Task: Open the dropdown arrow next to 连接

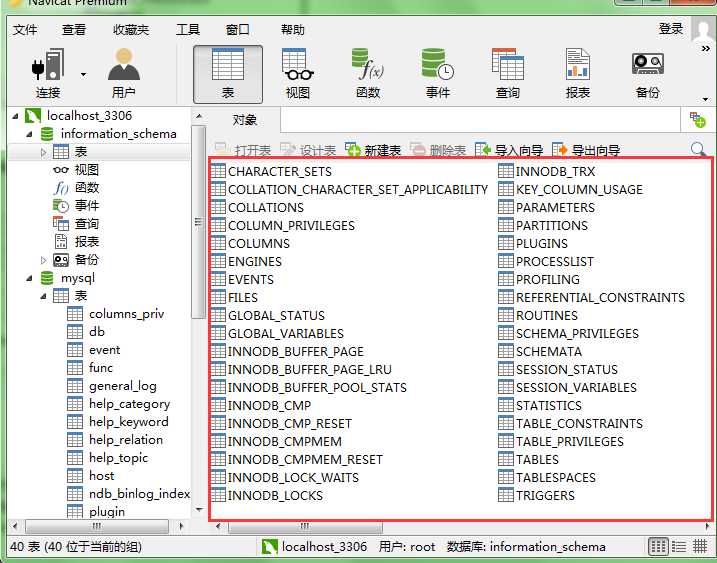Action: pos(83,75)
